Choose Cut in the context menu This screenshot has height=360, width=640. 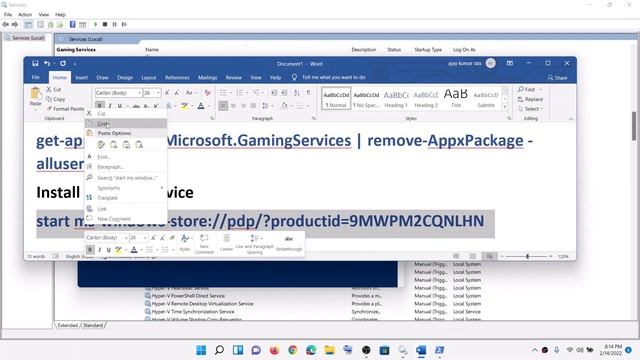tap(126, 113)
